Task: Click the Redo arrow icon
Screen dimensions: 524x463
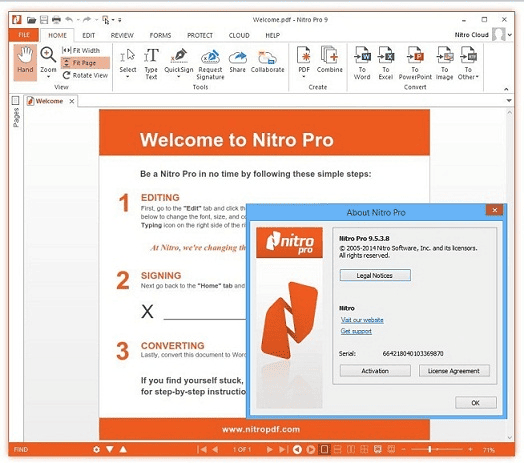Action: (x=87, y=20)
